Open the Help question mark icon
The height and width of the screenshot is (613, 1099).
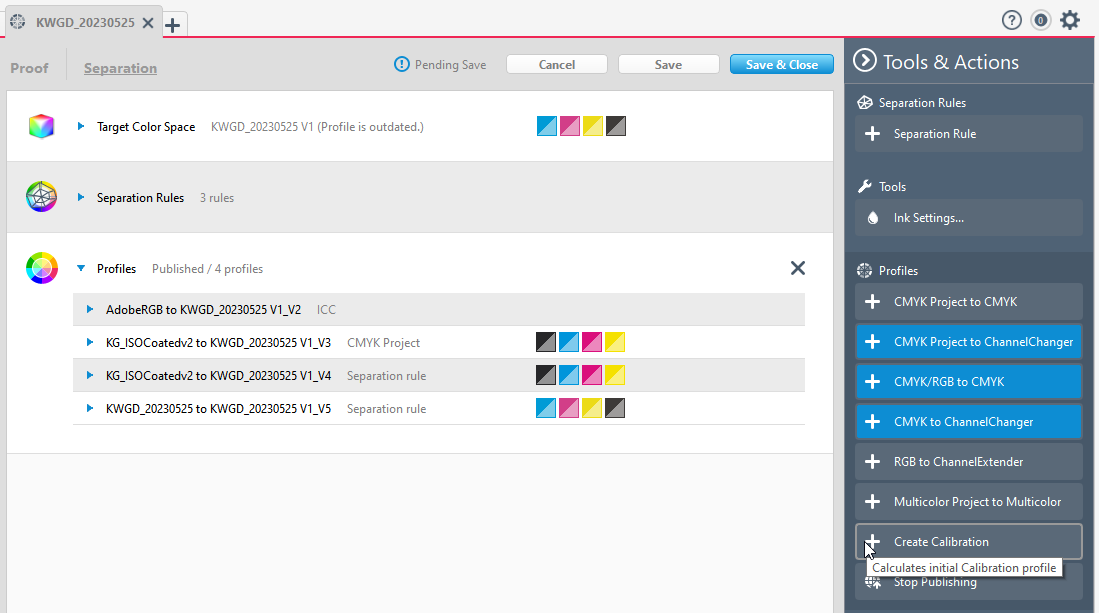pos(1011,19)
